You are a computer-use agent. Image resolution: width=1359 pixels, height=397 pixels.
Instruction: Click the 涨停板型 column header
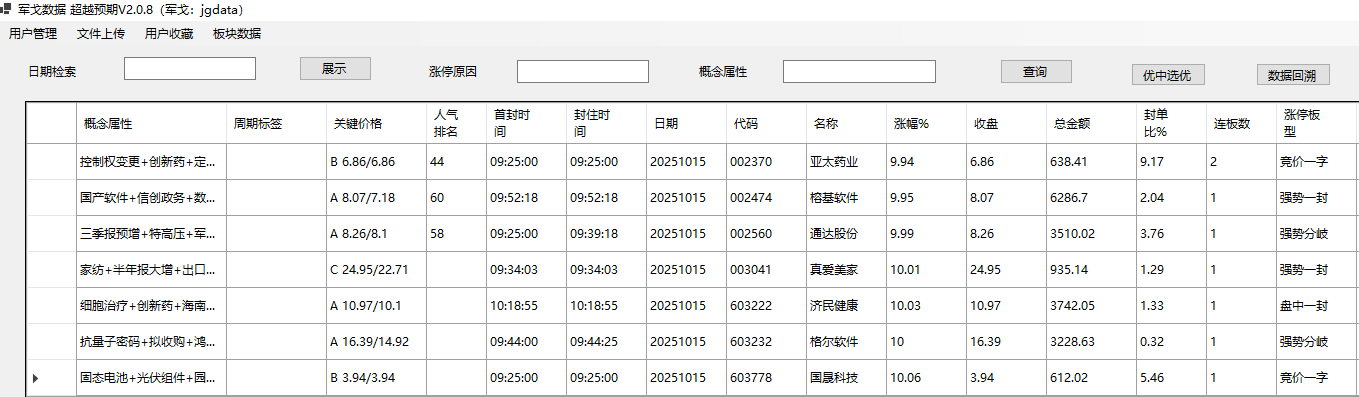pos(1317,124)
